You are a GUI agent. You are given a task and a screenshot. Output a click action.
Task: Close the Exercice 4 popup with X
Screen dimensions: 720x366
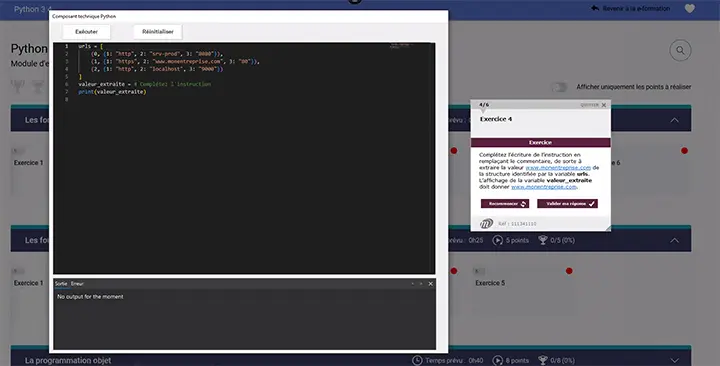604,105
